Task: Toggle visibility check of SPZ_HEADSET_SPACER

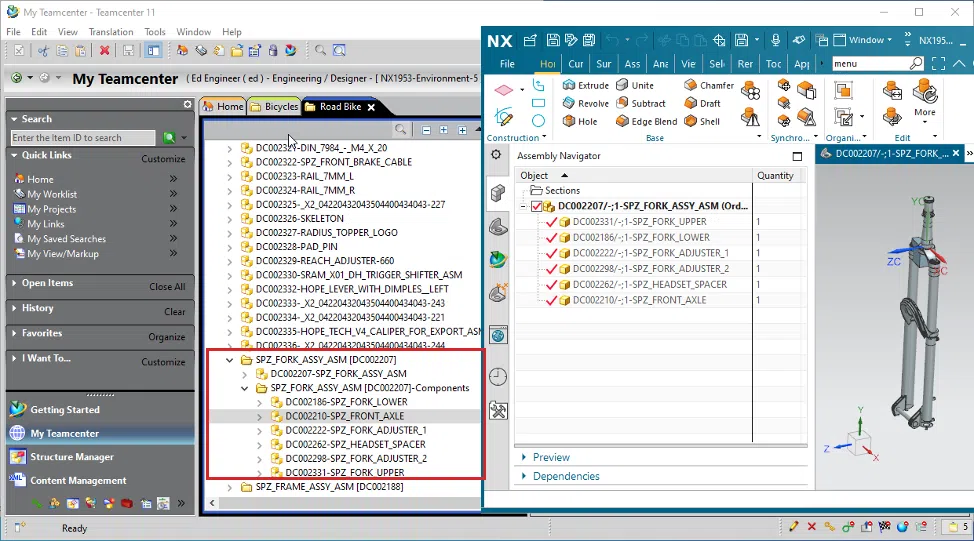Action: (551, 284)
